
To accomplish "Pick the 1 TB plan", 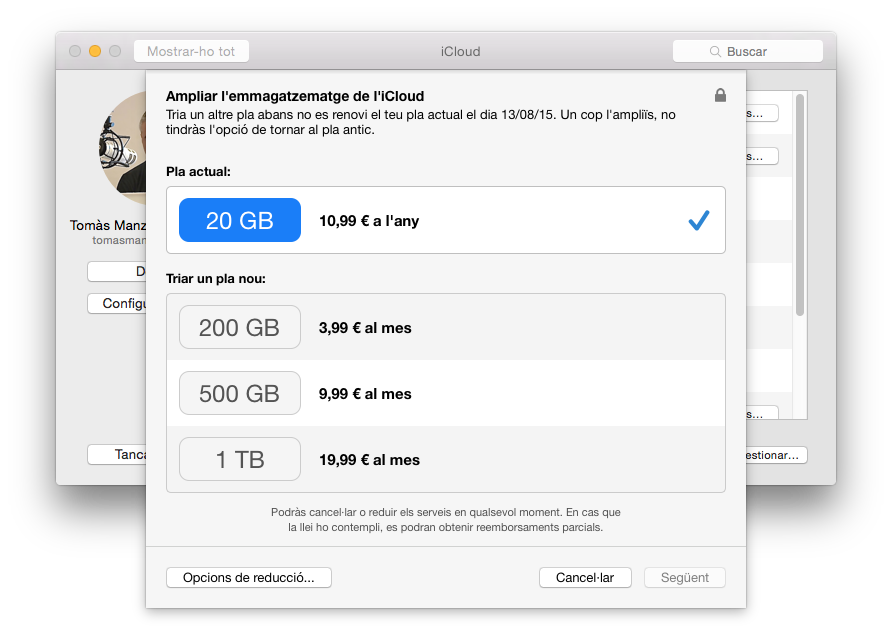I will point(239,459).
